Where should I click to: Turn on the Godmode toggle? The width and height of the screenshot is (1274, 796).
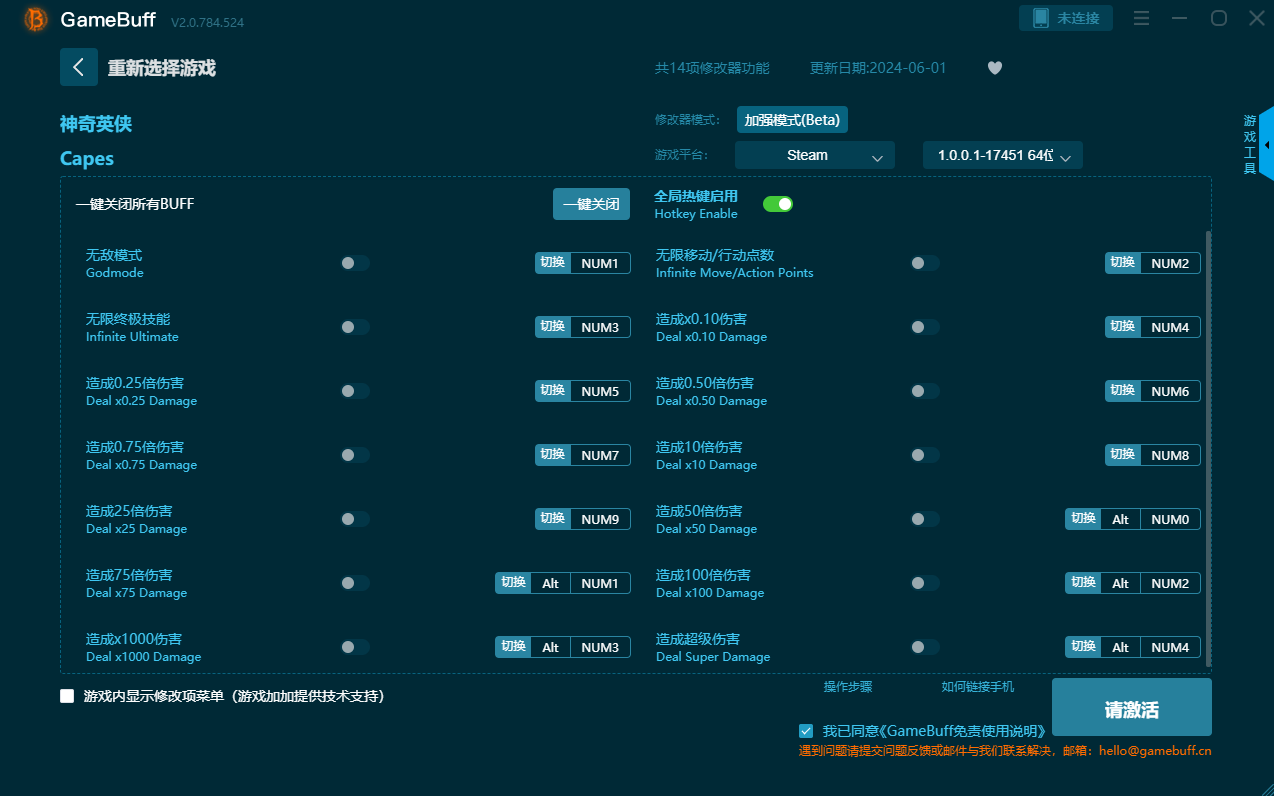[x=354, y=263]
